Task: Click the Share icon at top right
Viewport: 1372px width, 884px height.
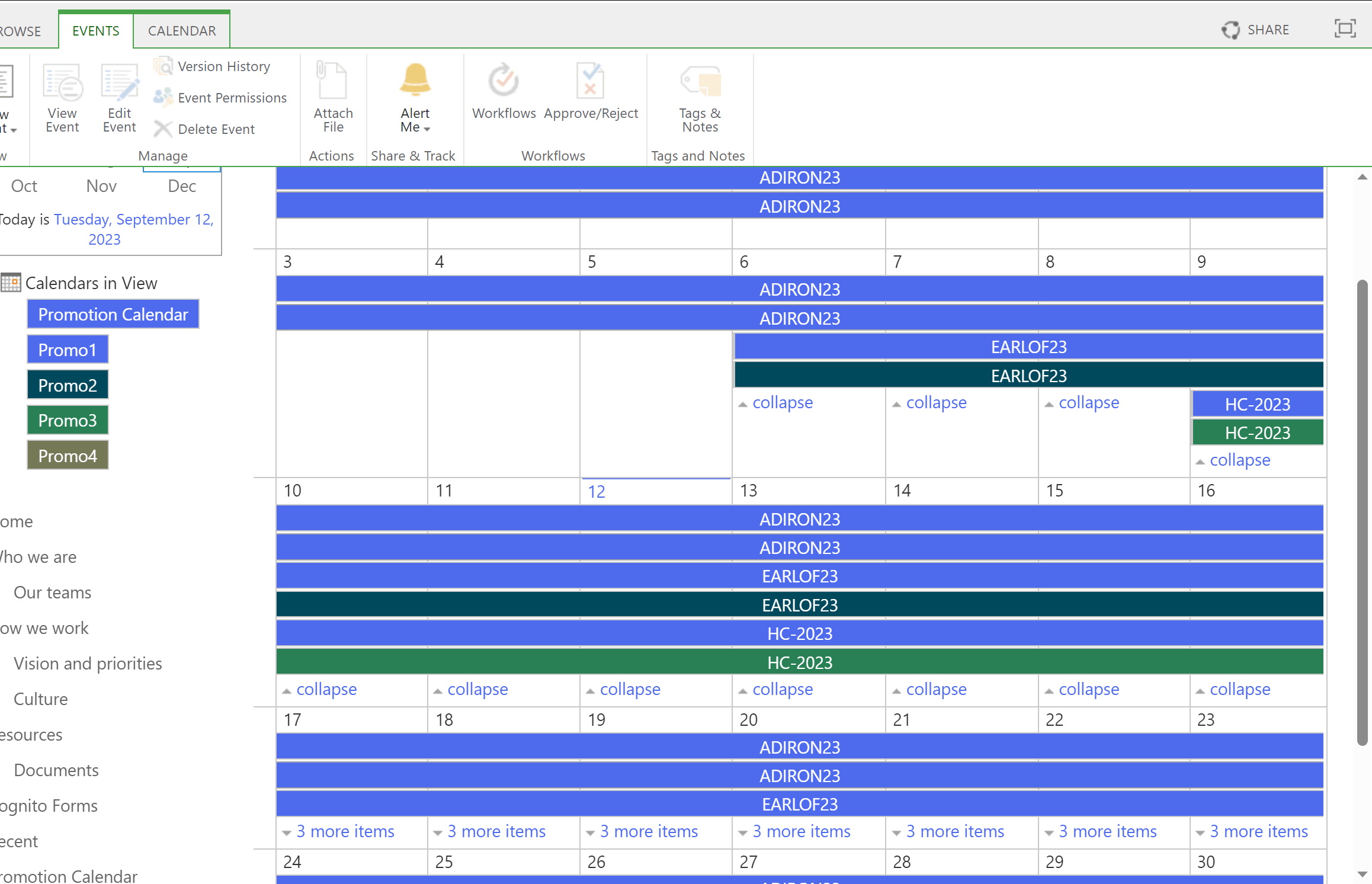Action: (1231, 30)
